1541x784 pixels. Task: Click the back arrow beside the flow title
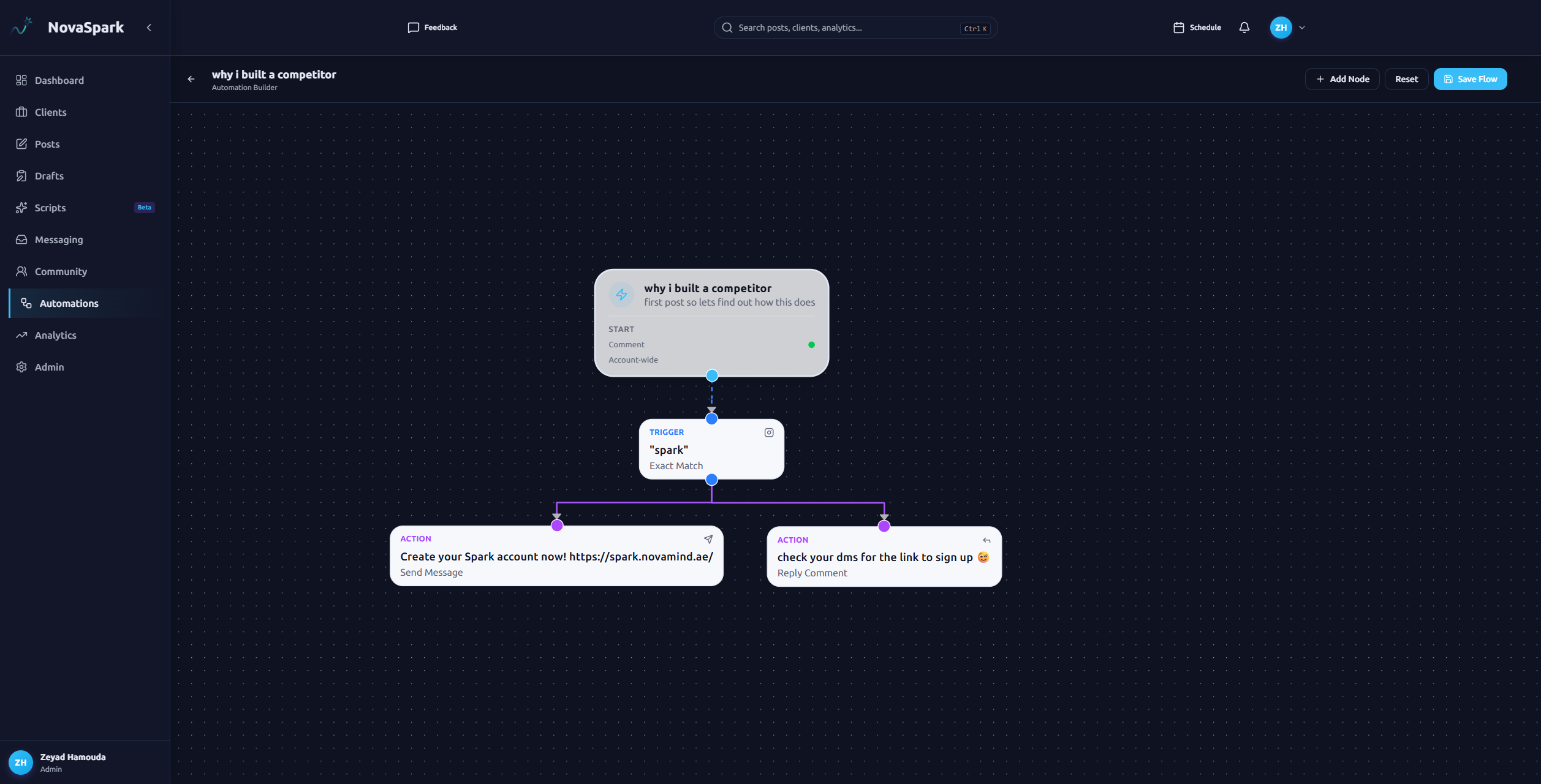[191, 79]
